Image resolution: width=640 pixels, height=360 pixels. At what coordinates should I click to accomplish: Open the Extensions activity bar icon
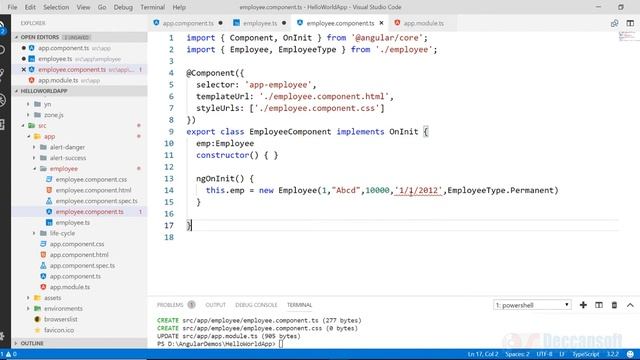coord(3,124)
